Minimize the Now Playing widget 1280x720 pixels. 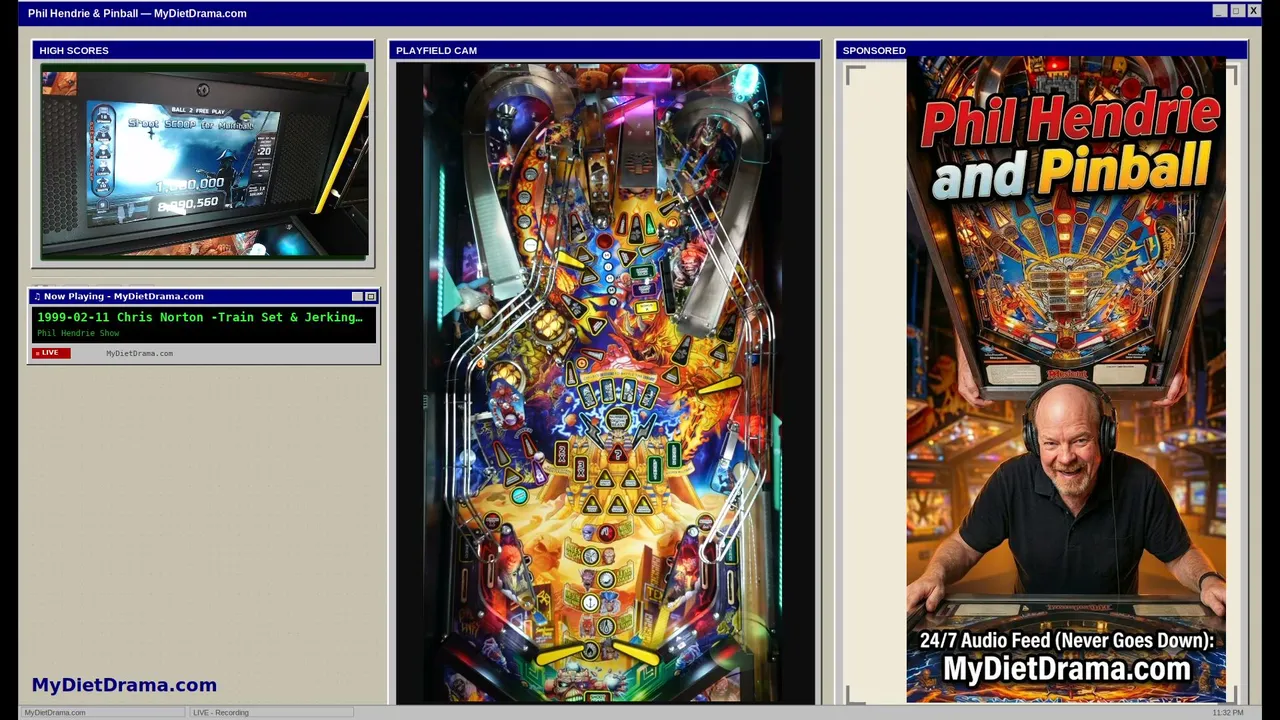[x=357, y=296]
